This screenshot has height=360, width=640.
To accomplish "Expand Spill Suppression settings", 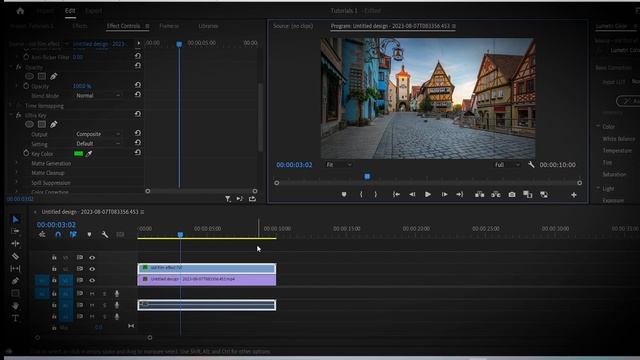I will click(17, 183).
